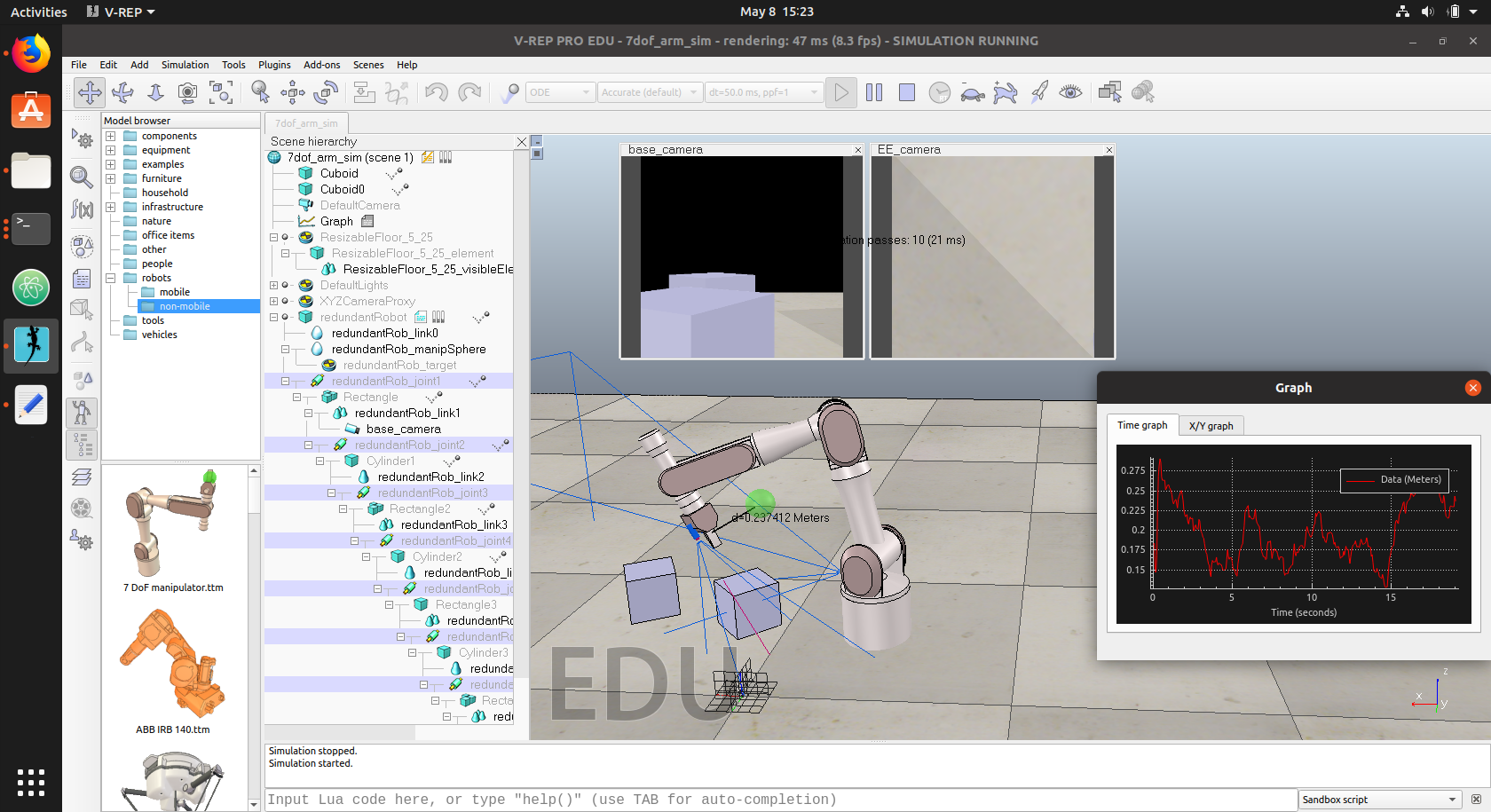Open object properties magnifier icon

coord(82,177)
